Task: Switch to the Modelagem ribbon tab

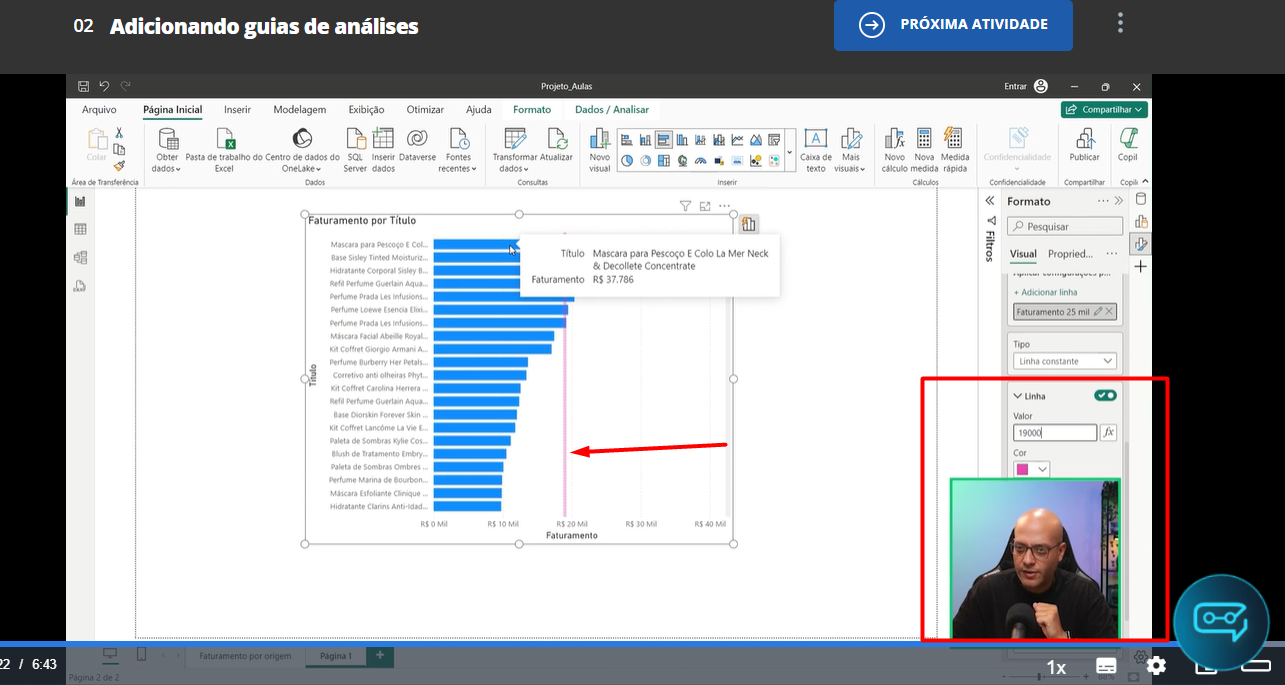Action: pyautogui.click(x=299, y=110)
